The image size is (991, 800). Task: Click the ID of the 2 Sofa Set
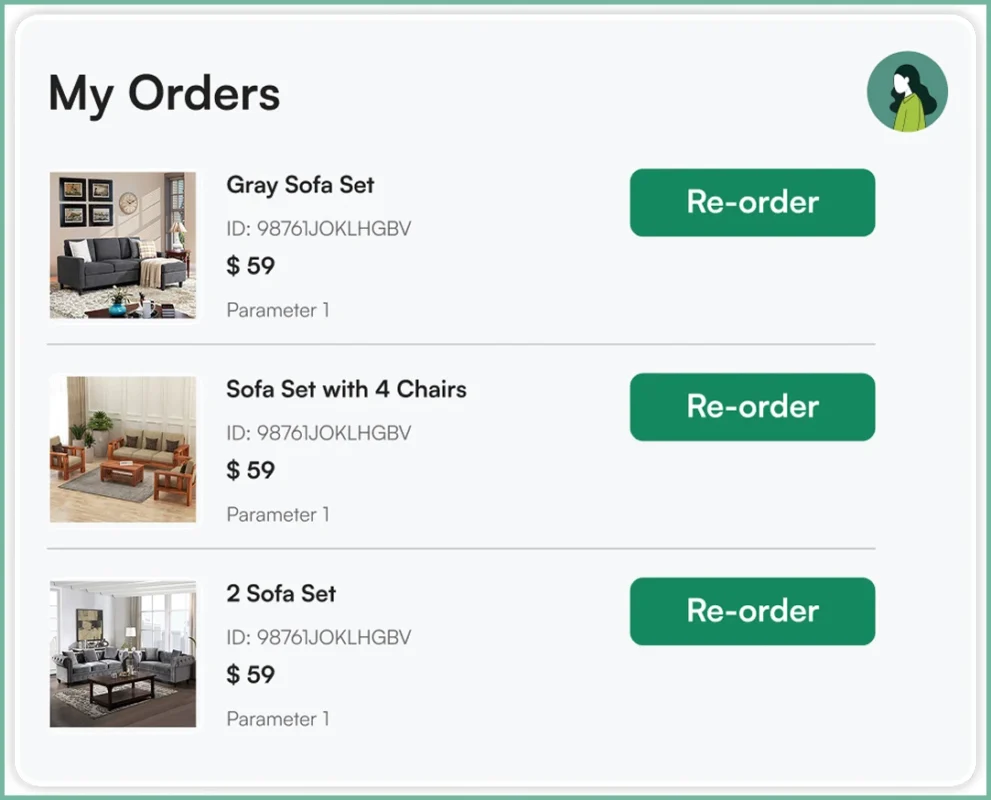[319, 637]
